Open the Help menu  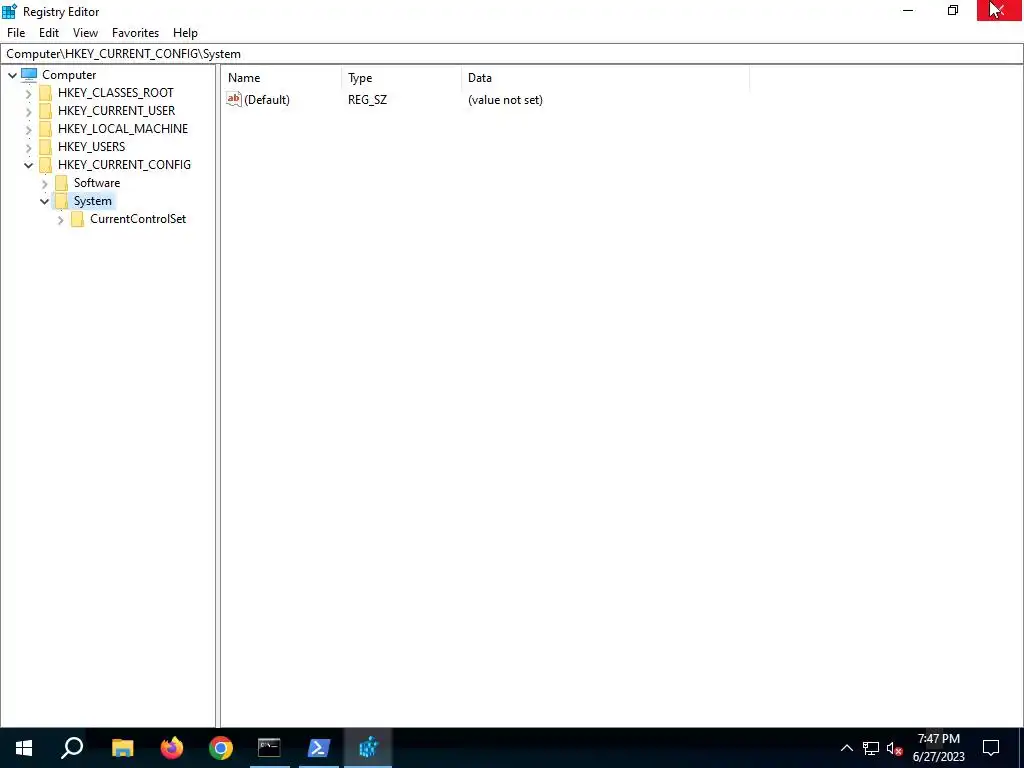[x=185, y=33]
